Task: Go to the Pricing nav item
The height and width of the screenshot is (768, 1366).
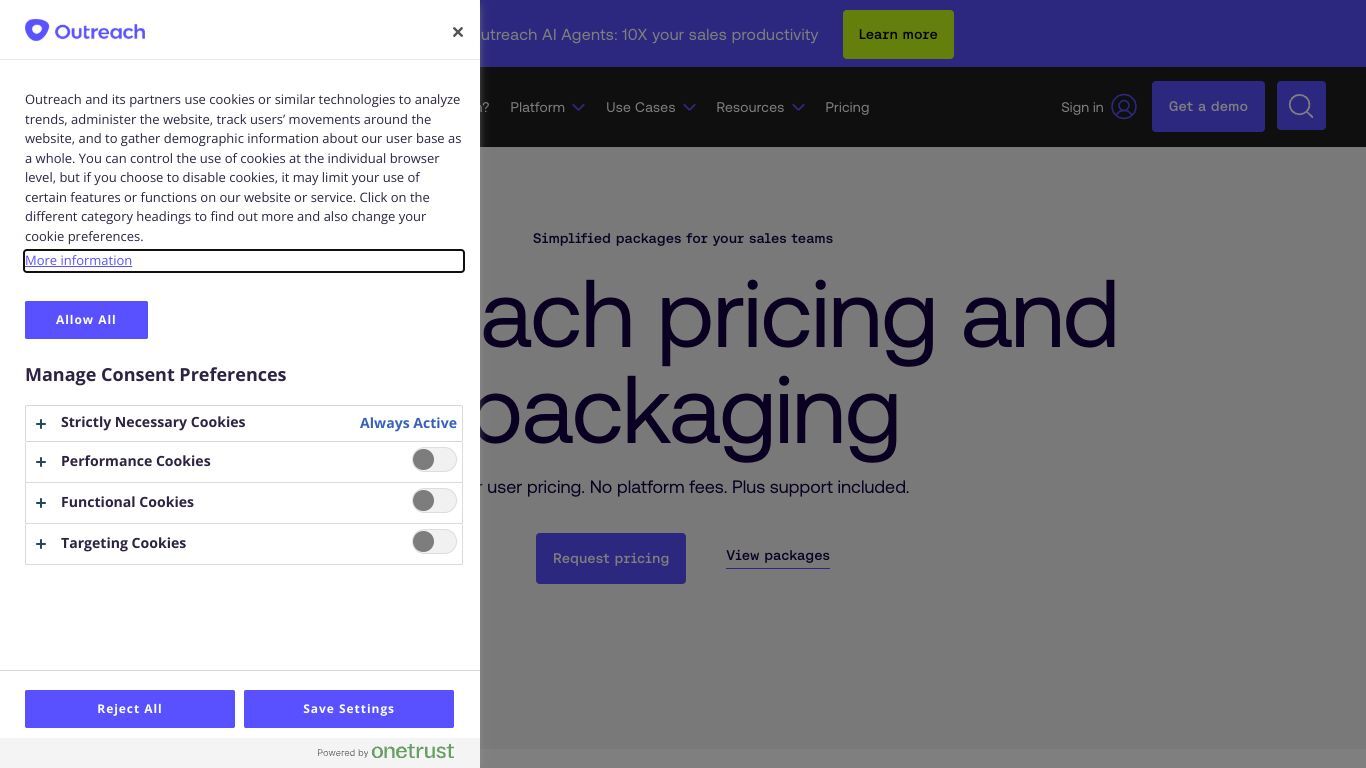Action: click(x=847, y=107)
